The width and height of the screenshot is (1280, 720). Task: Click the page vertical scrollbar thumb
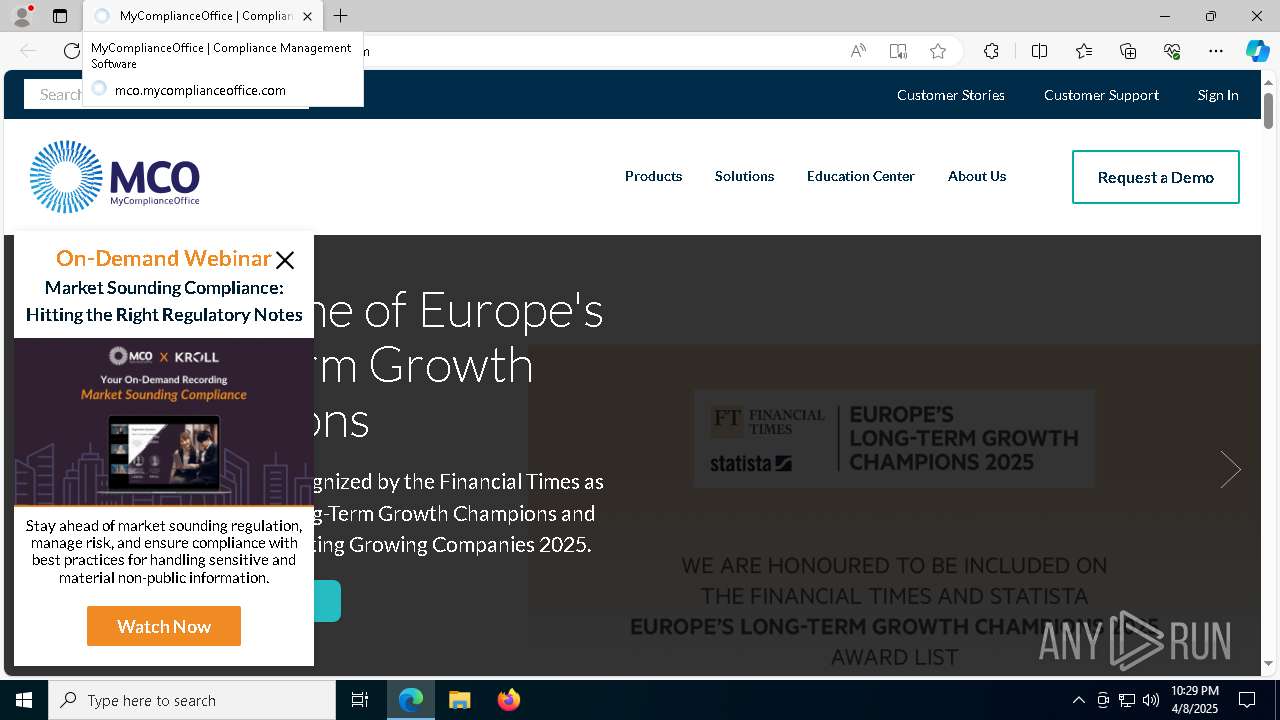(1268, 110)
